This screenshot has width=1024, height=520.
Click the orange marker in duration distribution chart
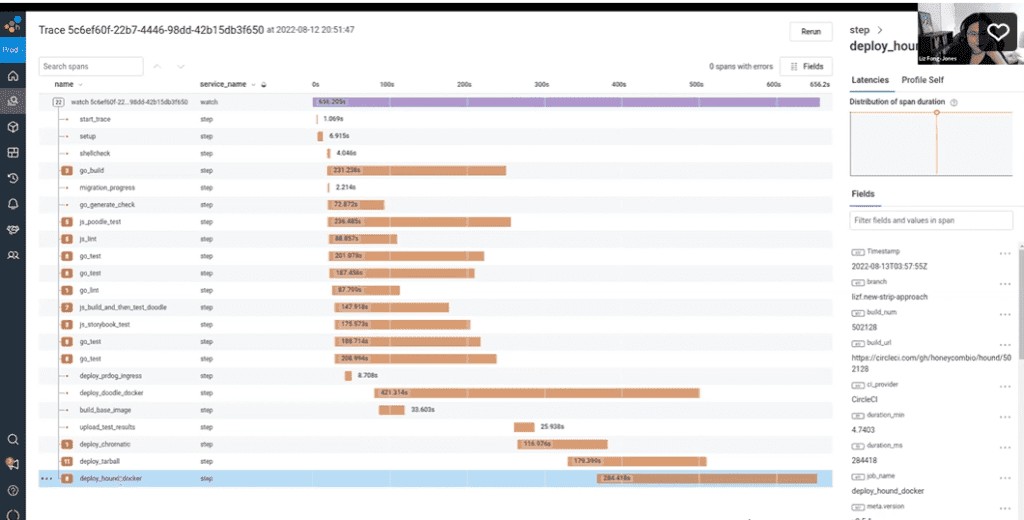tap(937, 112)
